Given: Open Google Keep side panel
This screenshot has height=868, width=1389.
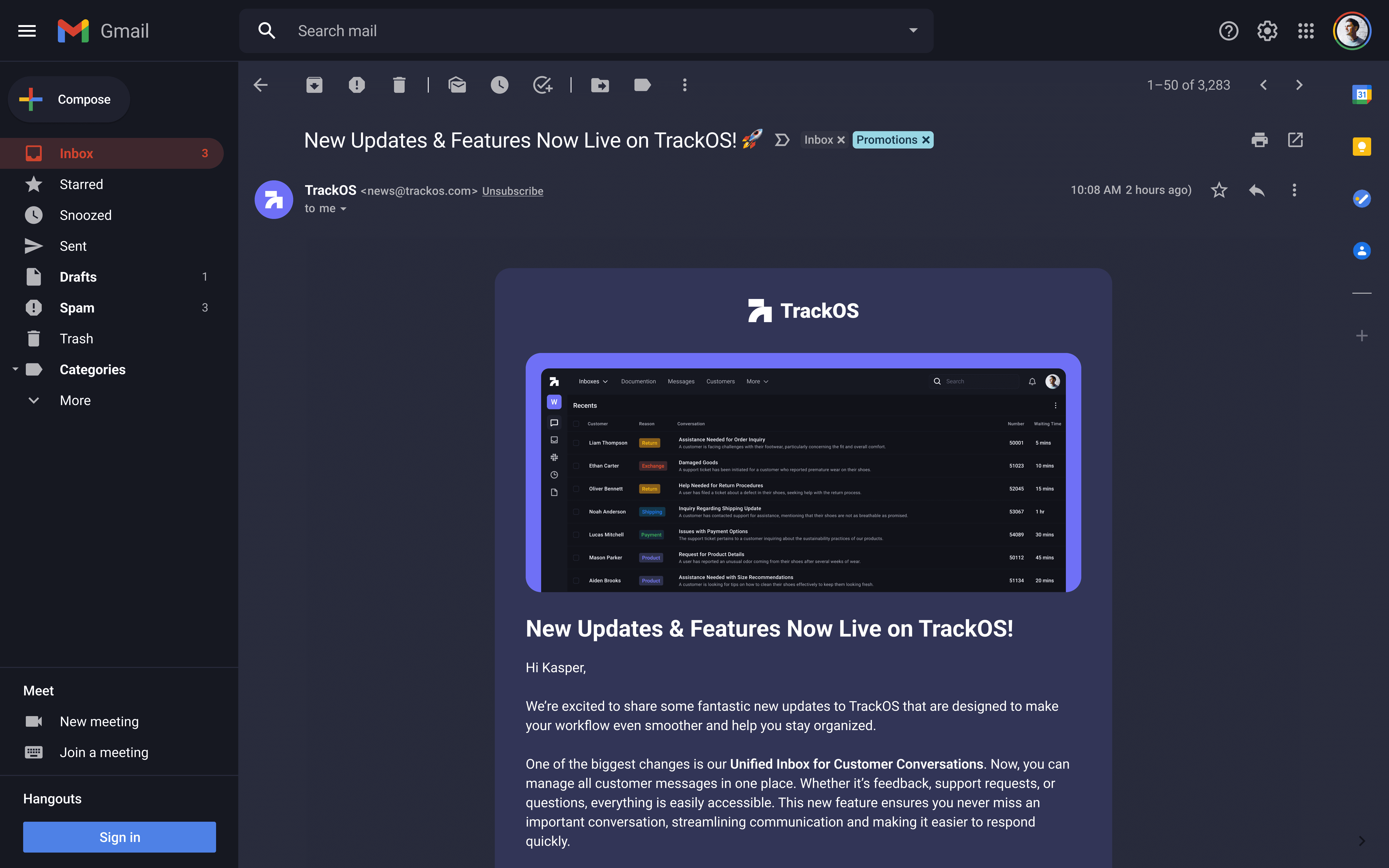Looking at the screenshot, I should point(1362,146).
